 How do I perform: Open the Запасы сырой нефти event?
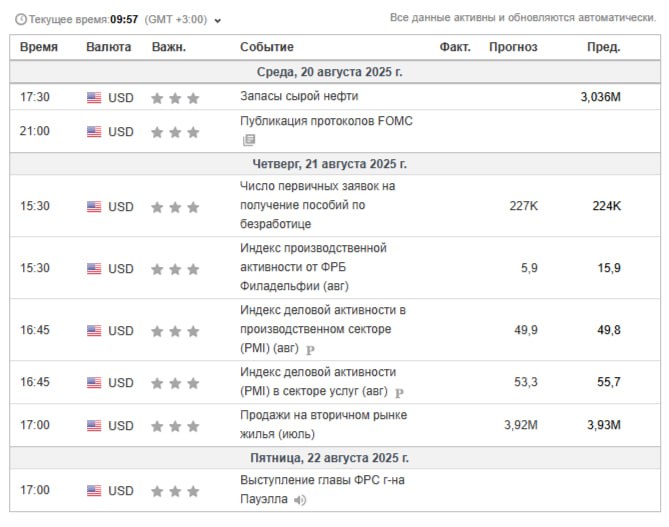[299, 96]
